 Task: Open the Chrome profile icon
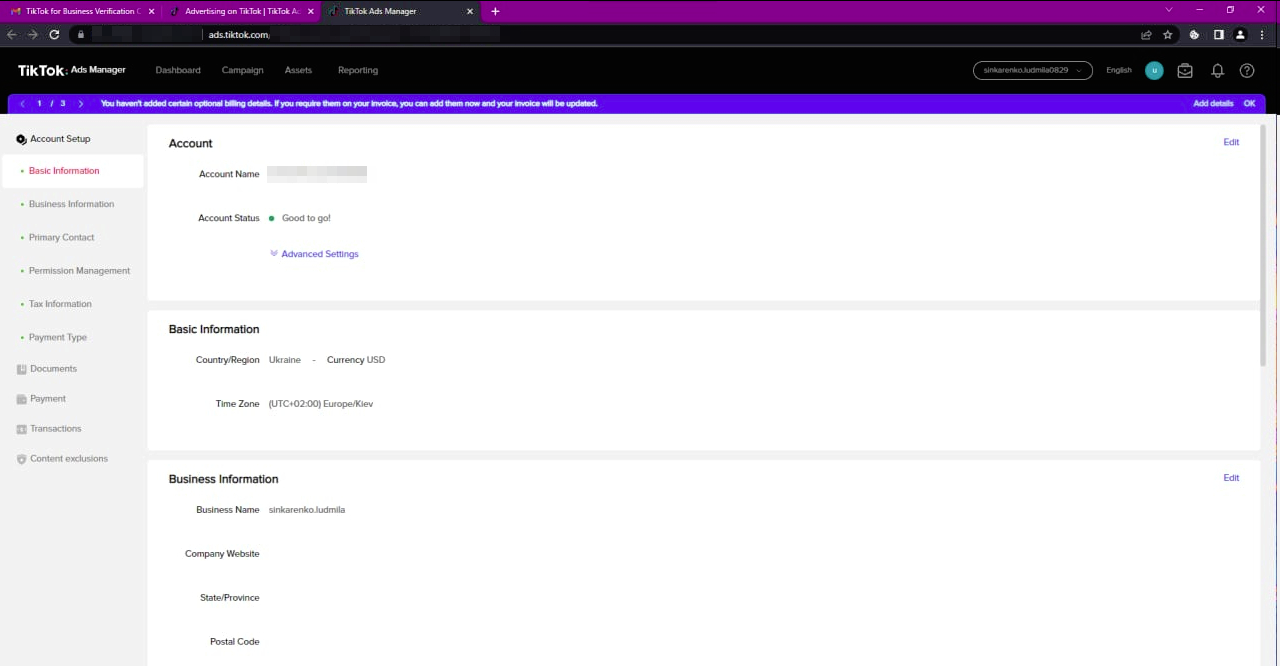[x=1241, y=34]
